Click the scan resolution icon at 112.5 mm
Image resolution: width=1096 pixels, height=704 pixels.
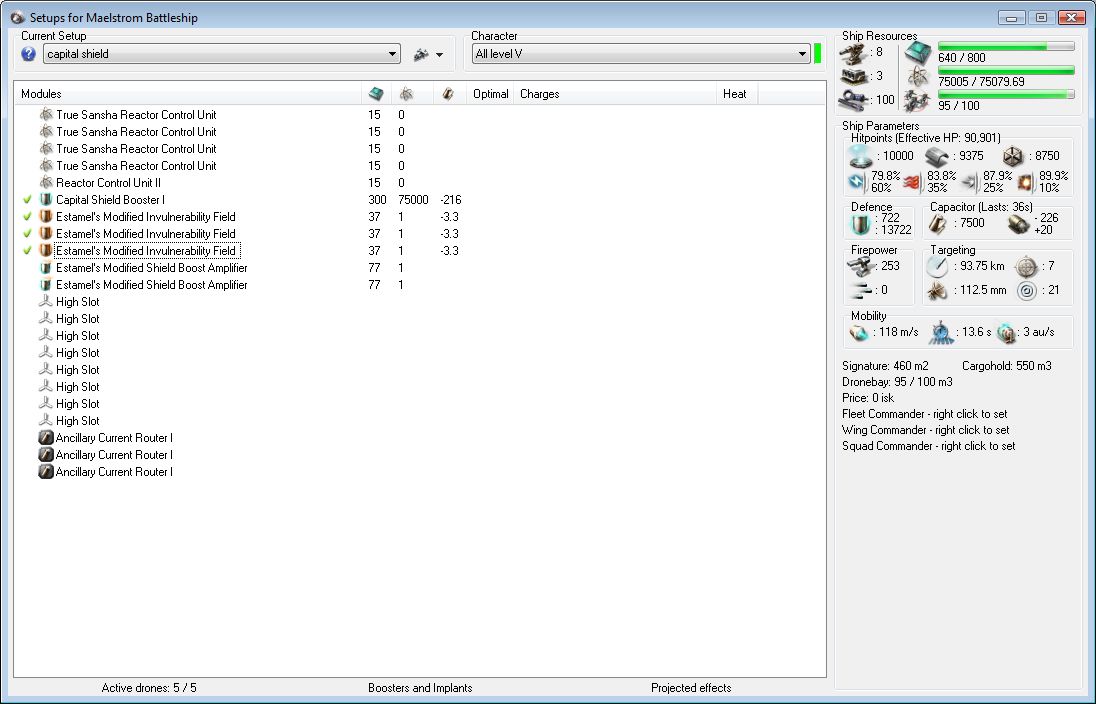pyautogui.click(x=937, y=290)
